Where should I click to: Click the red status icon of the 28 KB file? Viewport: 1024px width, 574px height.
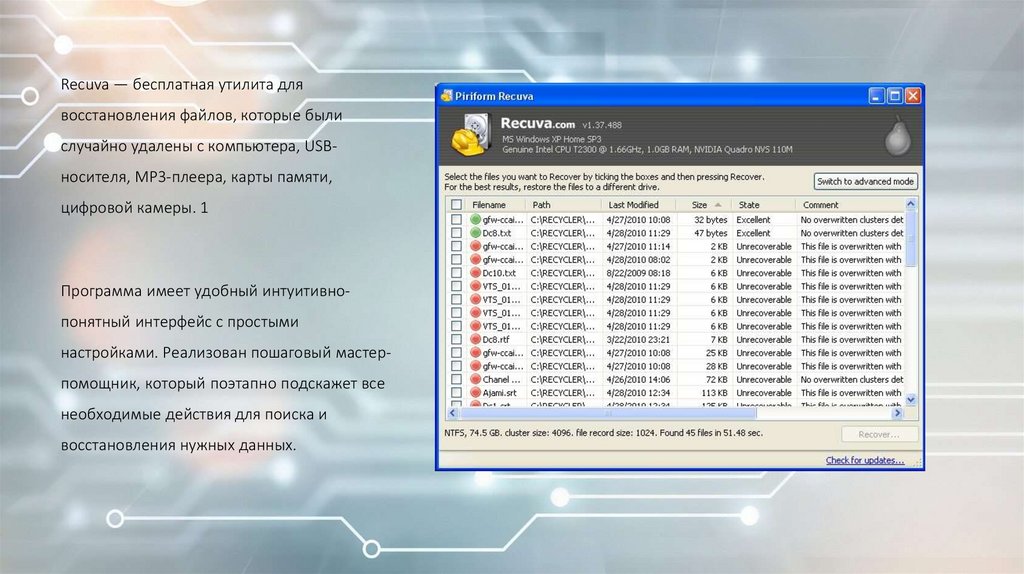[475, 366]
